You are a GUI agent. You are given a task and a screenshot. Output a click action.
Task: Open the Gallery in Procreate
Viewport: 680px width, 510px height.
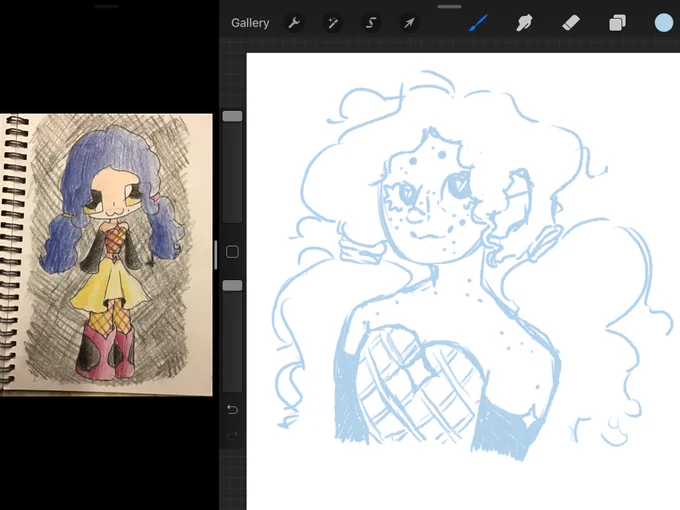point(250,23)
